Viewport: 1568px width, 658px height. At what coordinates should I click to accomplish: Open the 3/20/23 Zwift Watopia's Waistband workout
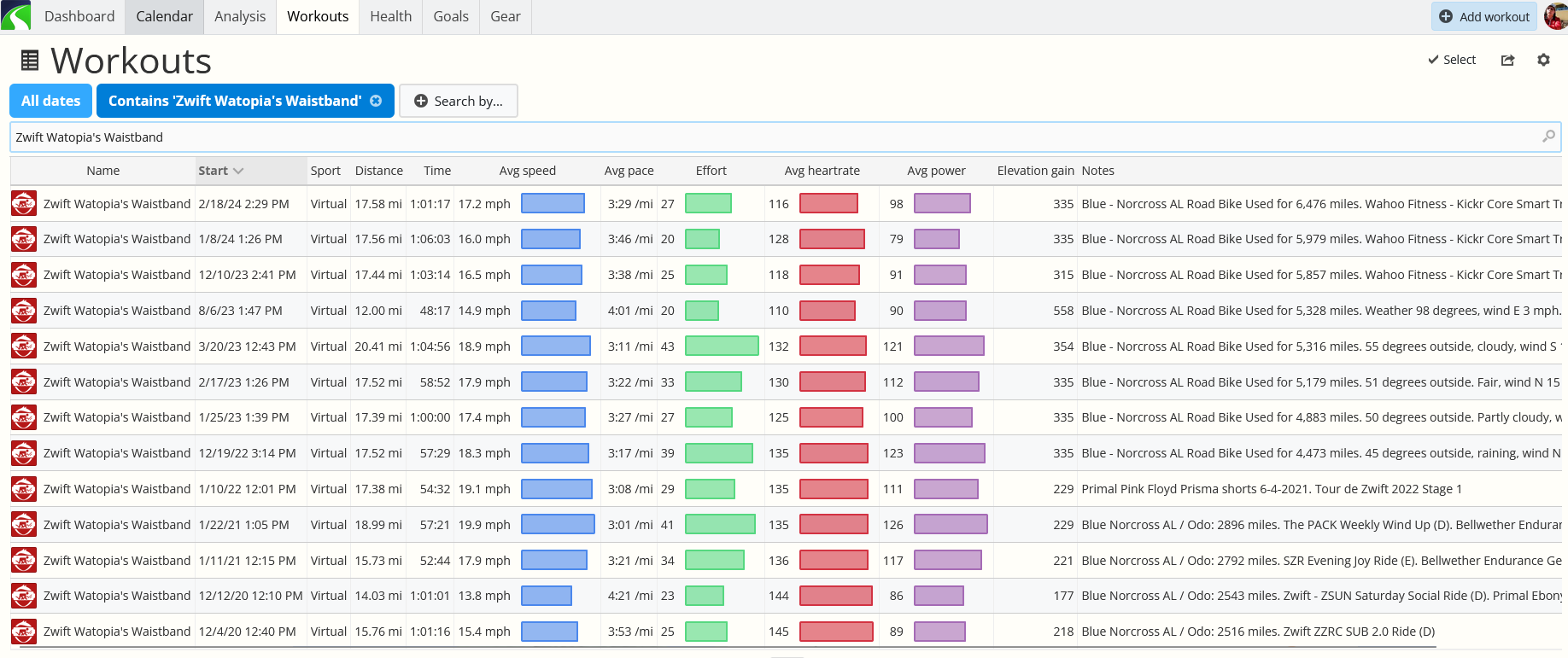(117, 346)
